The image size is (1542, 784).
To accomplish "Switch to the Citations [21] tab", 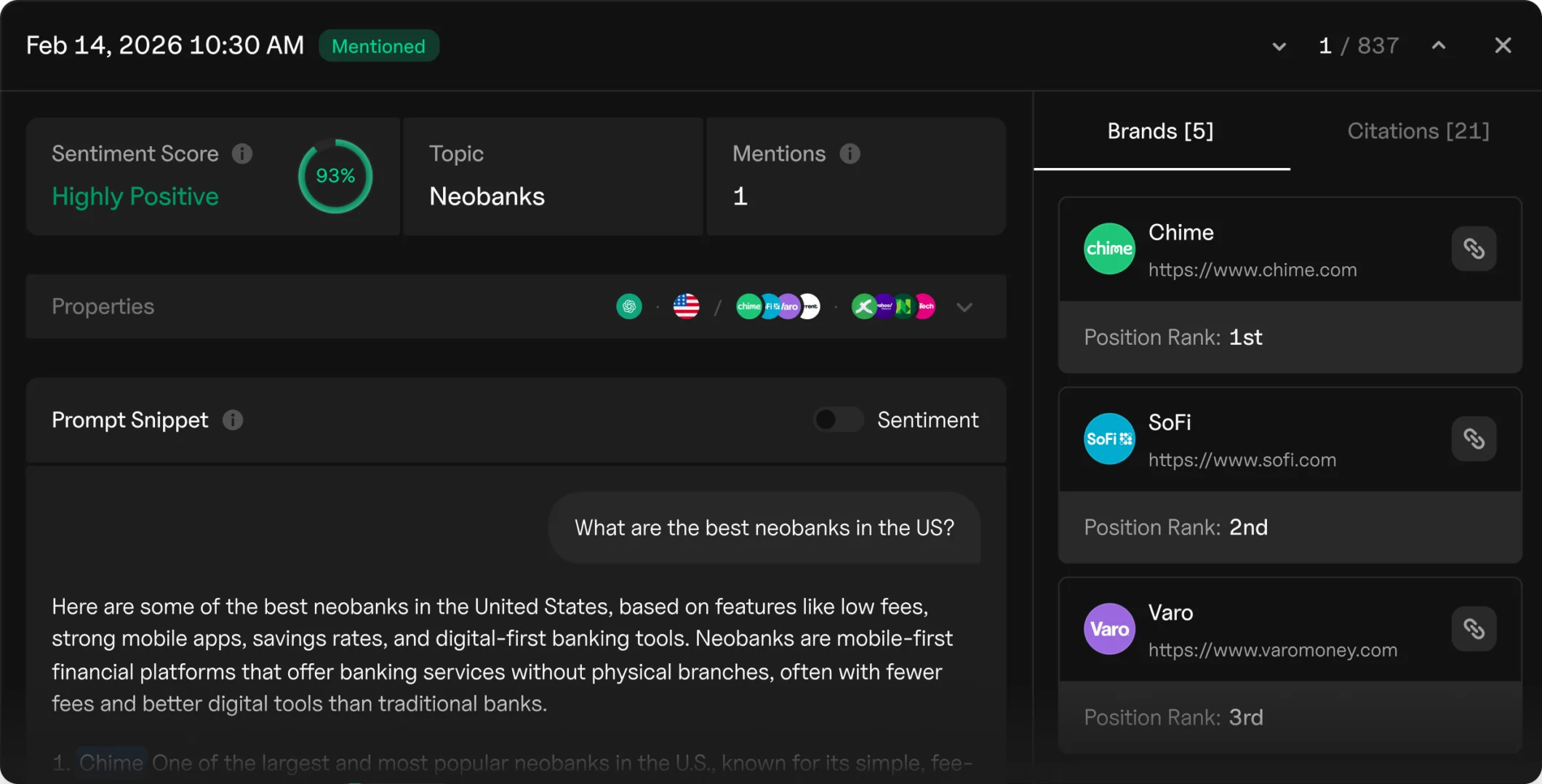I will pyautogui.click(x=1418, y=131).
